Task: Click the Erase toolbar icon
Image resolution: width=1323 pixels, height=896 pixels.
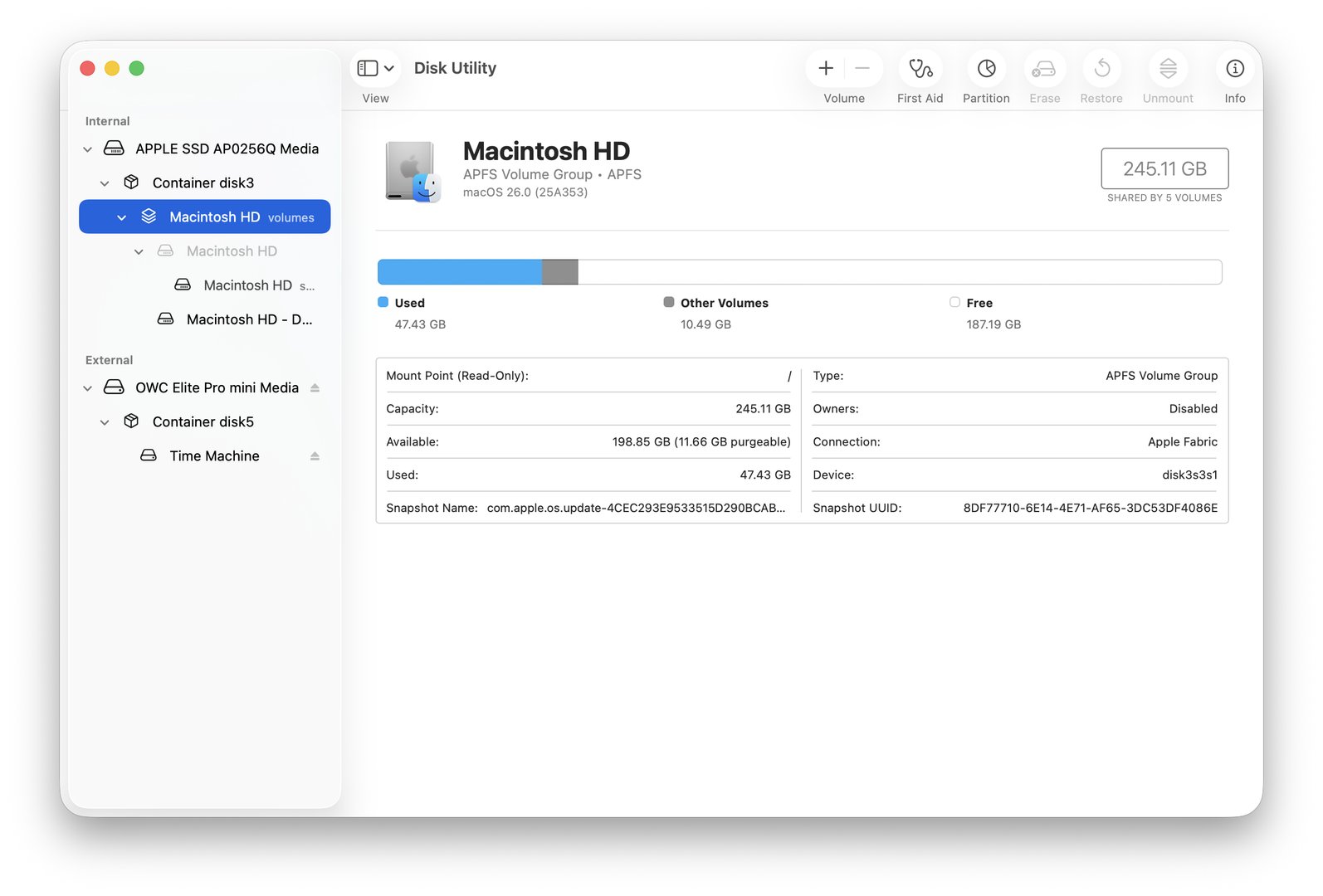Action: click(x=1044, y=68)
